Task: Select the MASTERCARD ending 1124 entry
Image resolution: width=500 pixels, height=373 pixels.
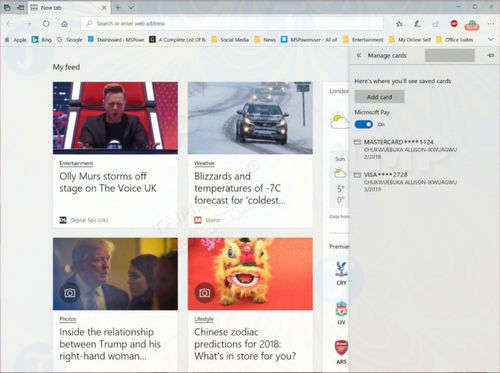Action: [x=405, y=149]
